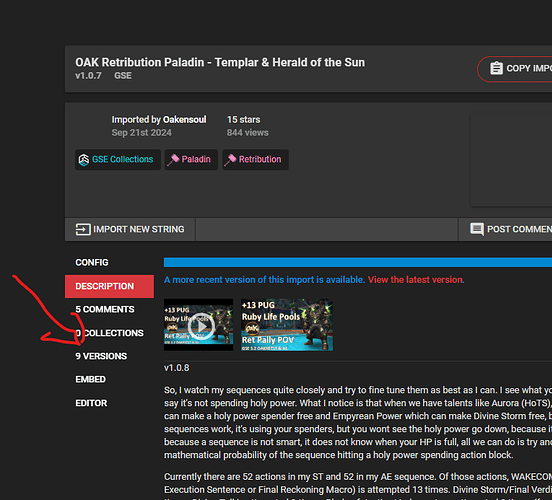552x500 pixels.
Task: Play the Ruby Life Pools video thumbnail
Action: pyautogui.click(x=199, y=325)
